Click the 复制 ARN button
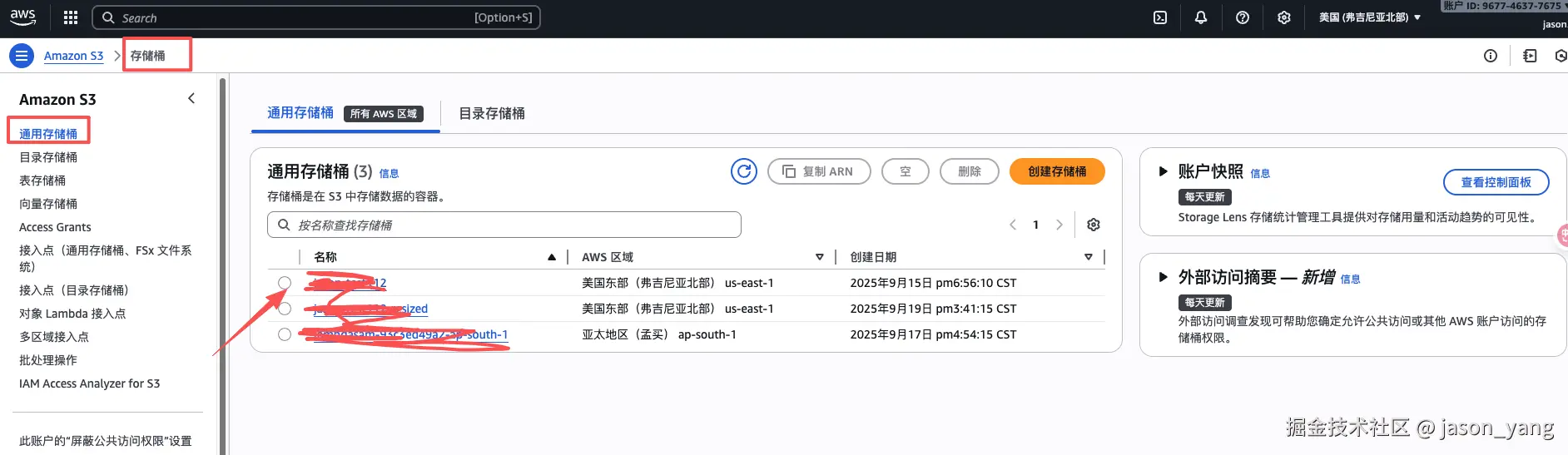 [x=819, y=171]
